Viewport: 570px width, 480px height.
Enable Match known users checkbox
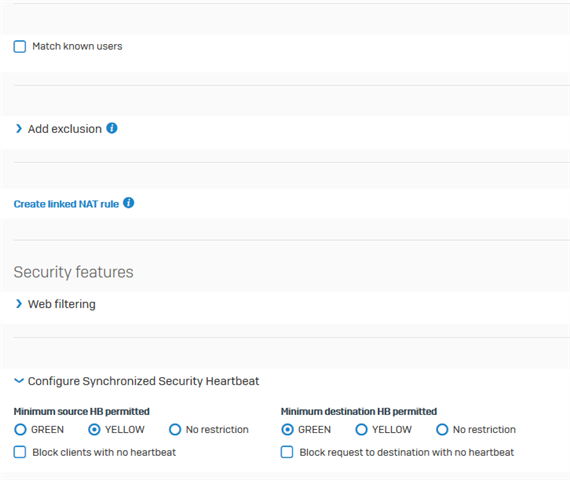pyautogui.click(x=20, y=47)
